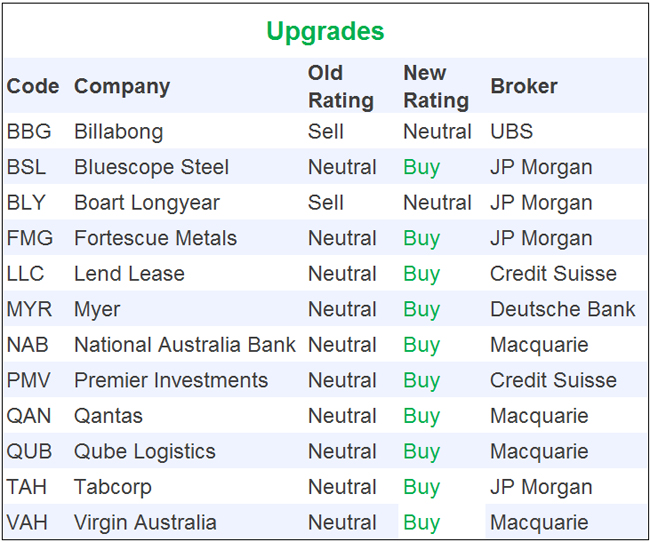Click the Deutsche Bank broker cell
The height and width of the screenshot is (542, 650).
(x=562, y=309)
